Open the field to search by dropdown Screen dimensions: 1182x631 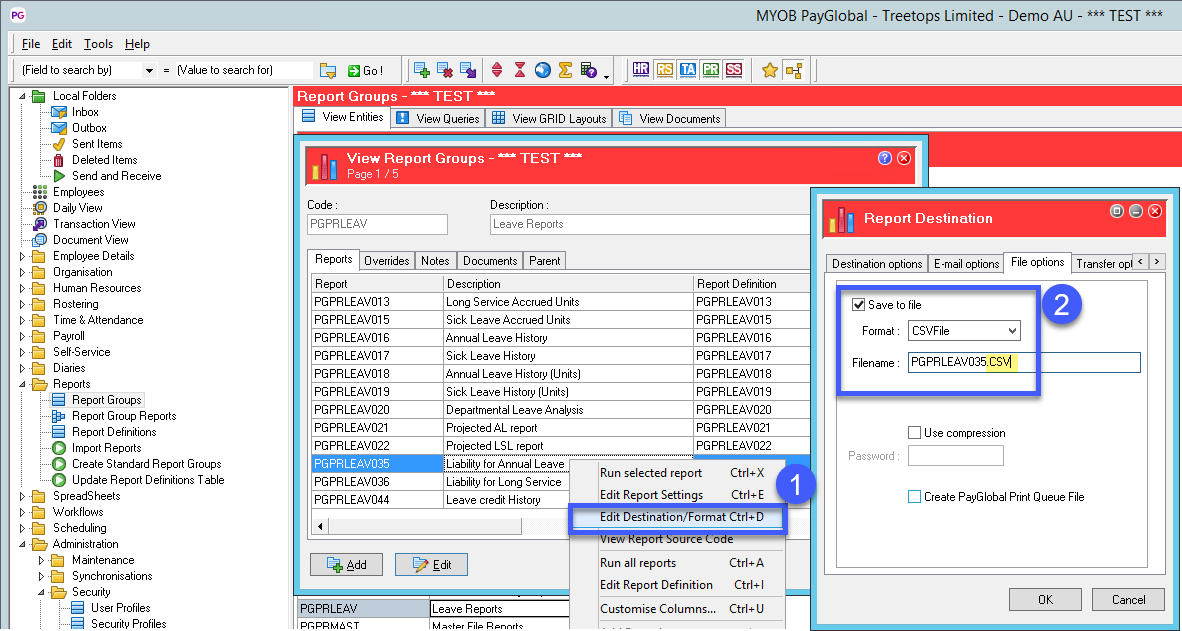click(x=150, y=71)
